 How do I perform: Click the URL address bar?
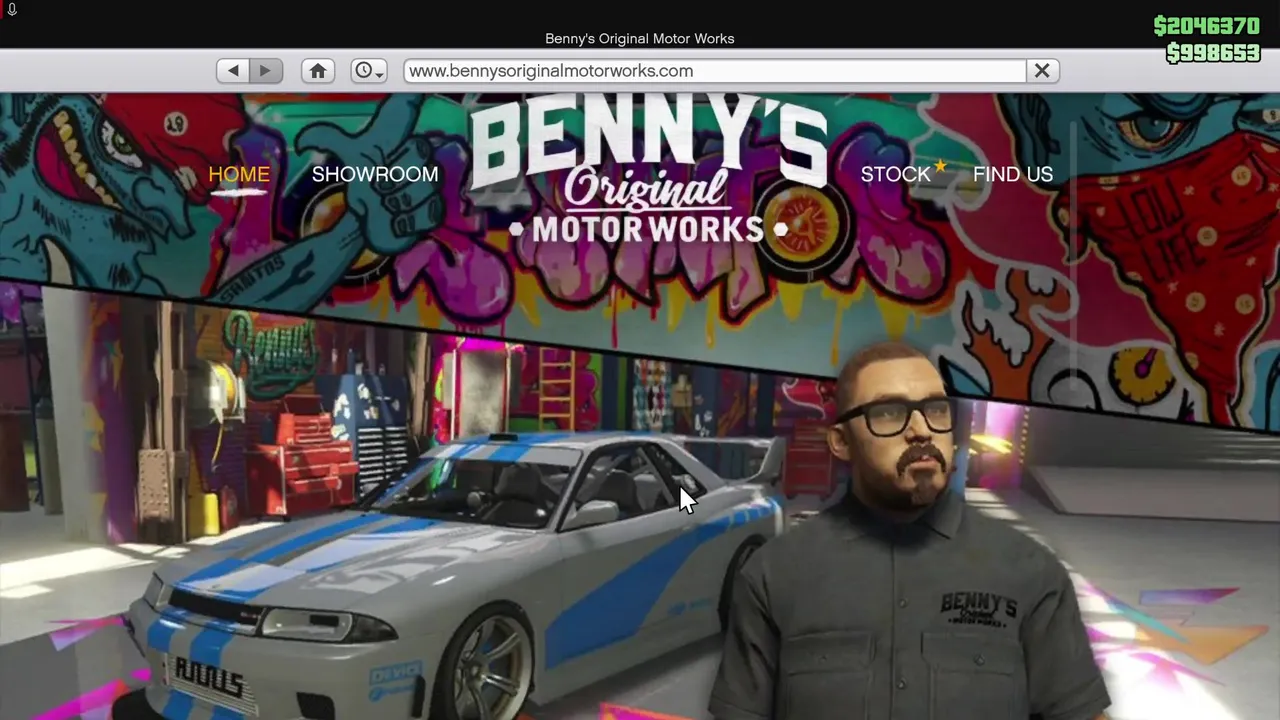pyautogui.click(x=715, y=71)
